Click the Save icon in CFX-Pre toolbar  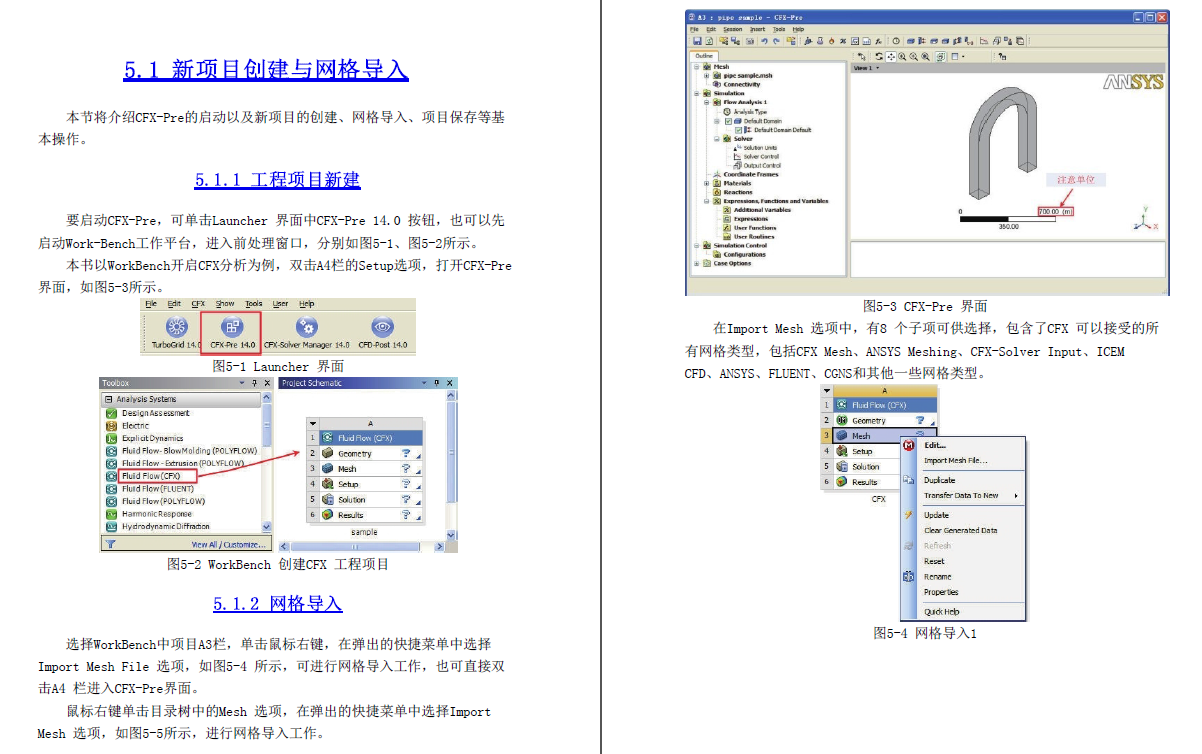click(695, 41)
